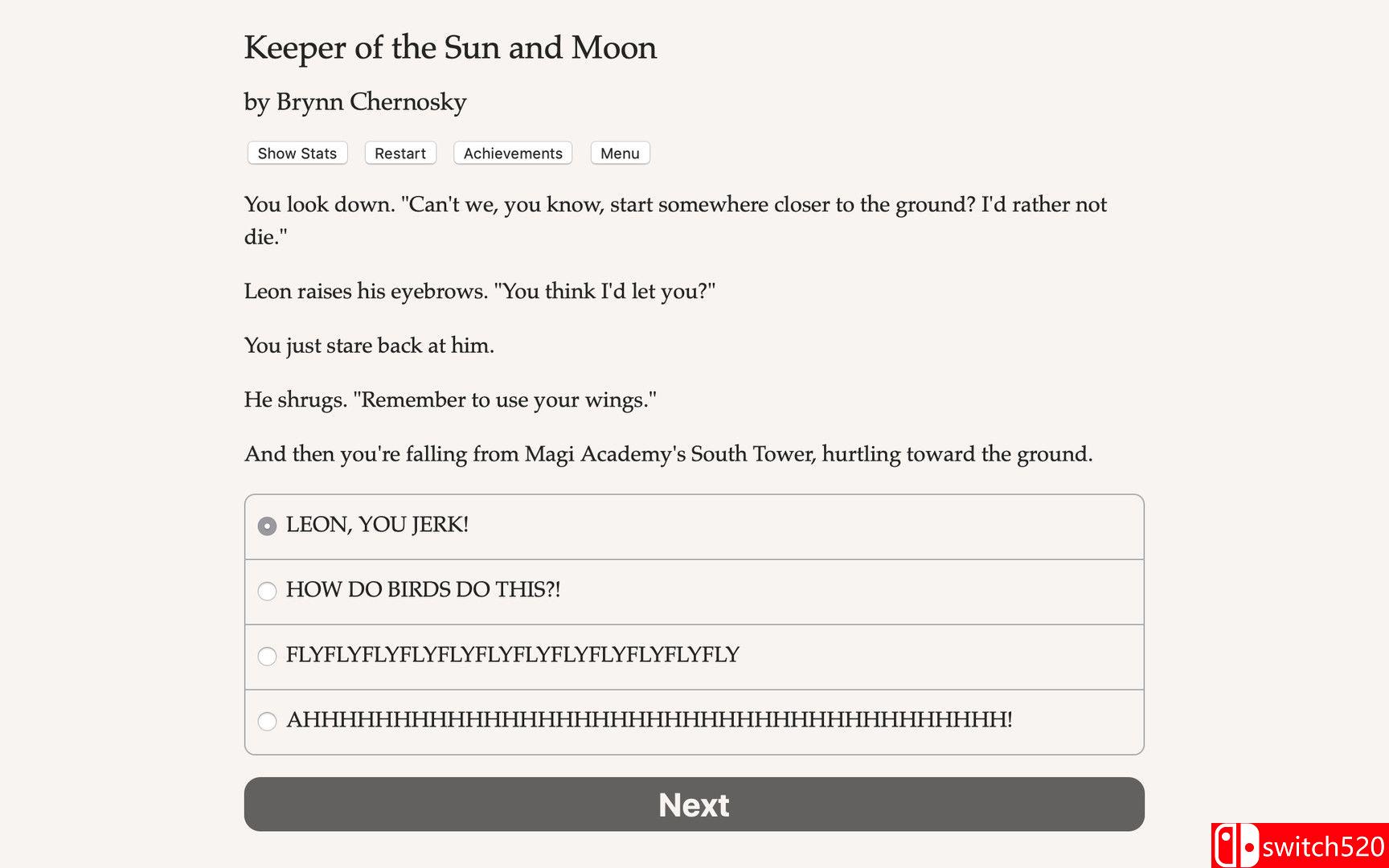
Task: Click the Next button to continue
Action: [694, 804]
